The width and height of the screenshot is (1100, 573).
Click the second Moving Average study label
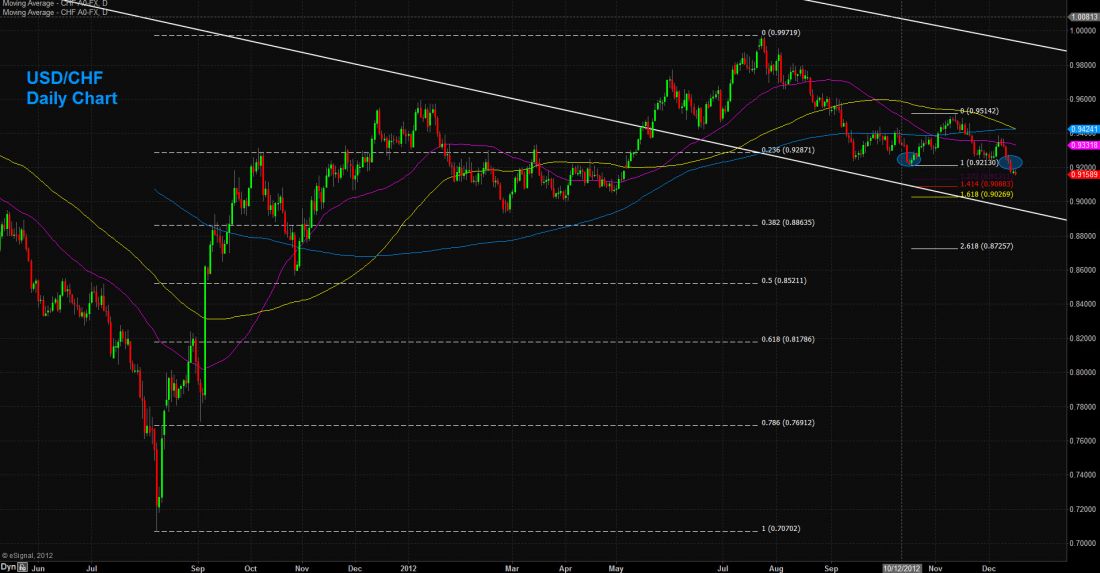[51, 12]
